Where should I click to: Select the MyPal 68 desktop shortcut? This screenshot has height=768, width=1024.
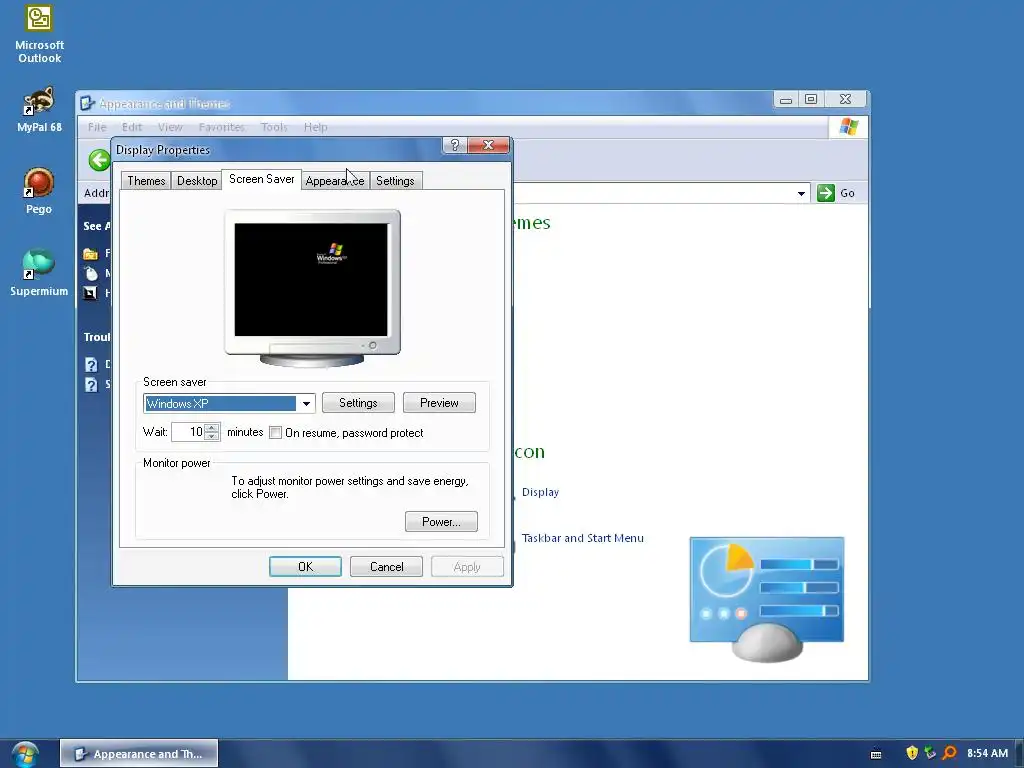click(x=39, y=110)
